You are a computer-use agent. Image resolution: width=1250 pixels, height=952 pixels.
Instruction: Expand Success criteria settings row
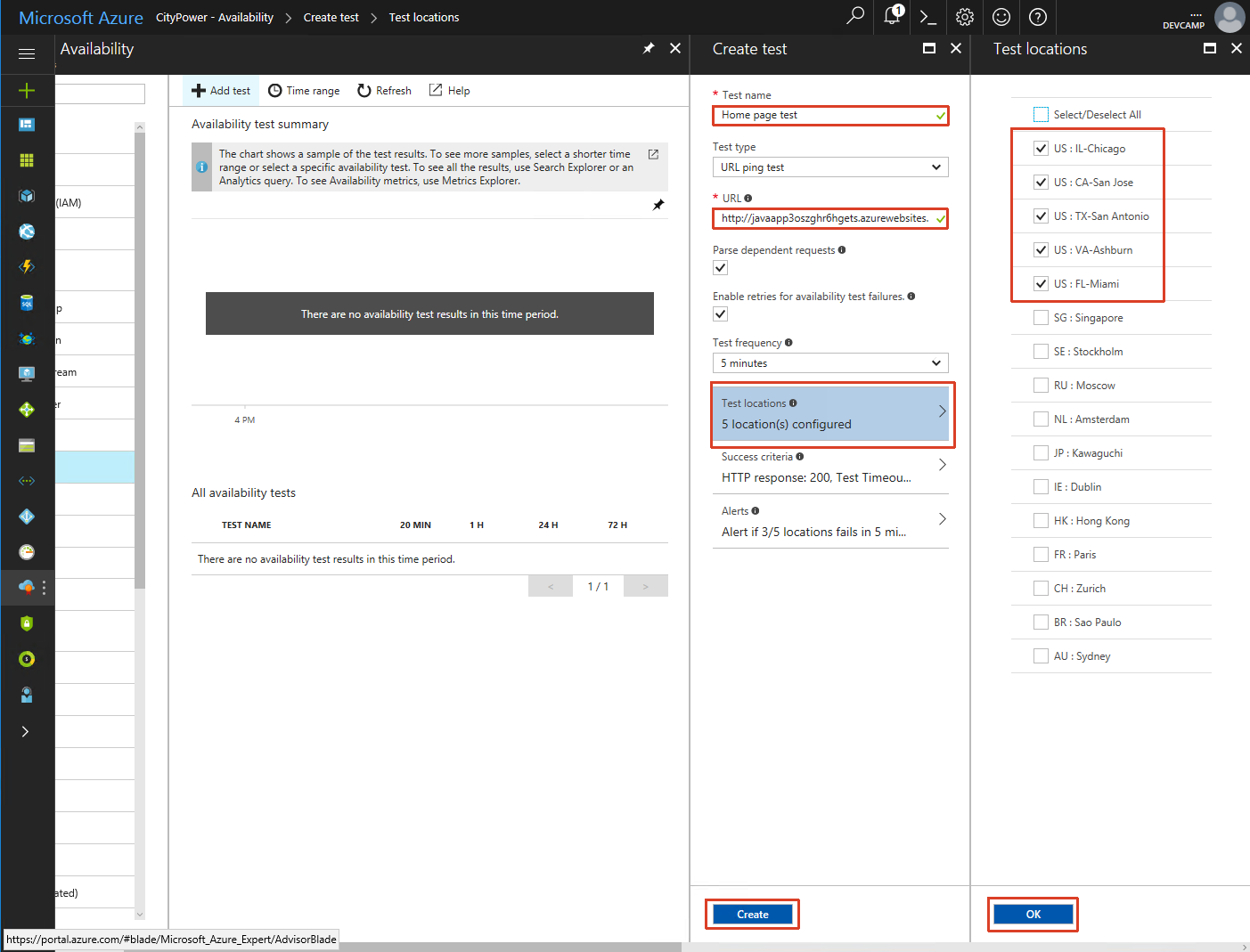830,468
